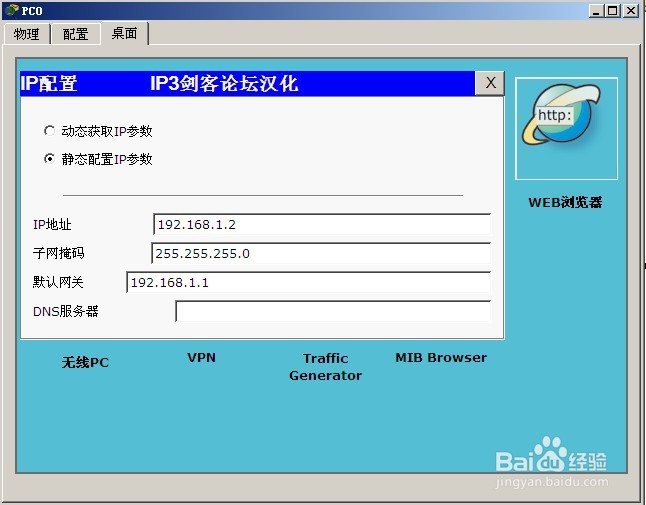
Task: Open the 无线PC desktop item
Action: pyautogui.click(x=85, y=362)
